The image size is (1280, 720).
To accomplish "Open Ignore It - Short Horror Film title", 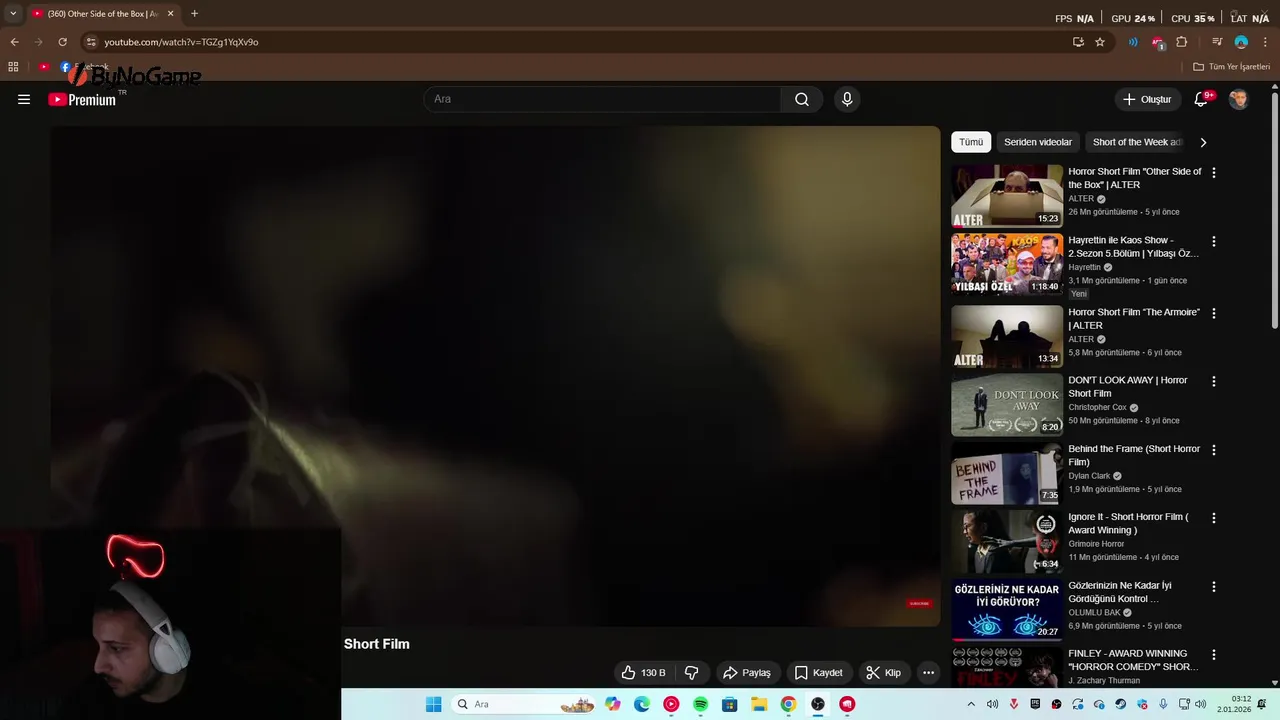I will (1128, 524).
